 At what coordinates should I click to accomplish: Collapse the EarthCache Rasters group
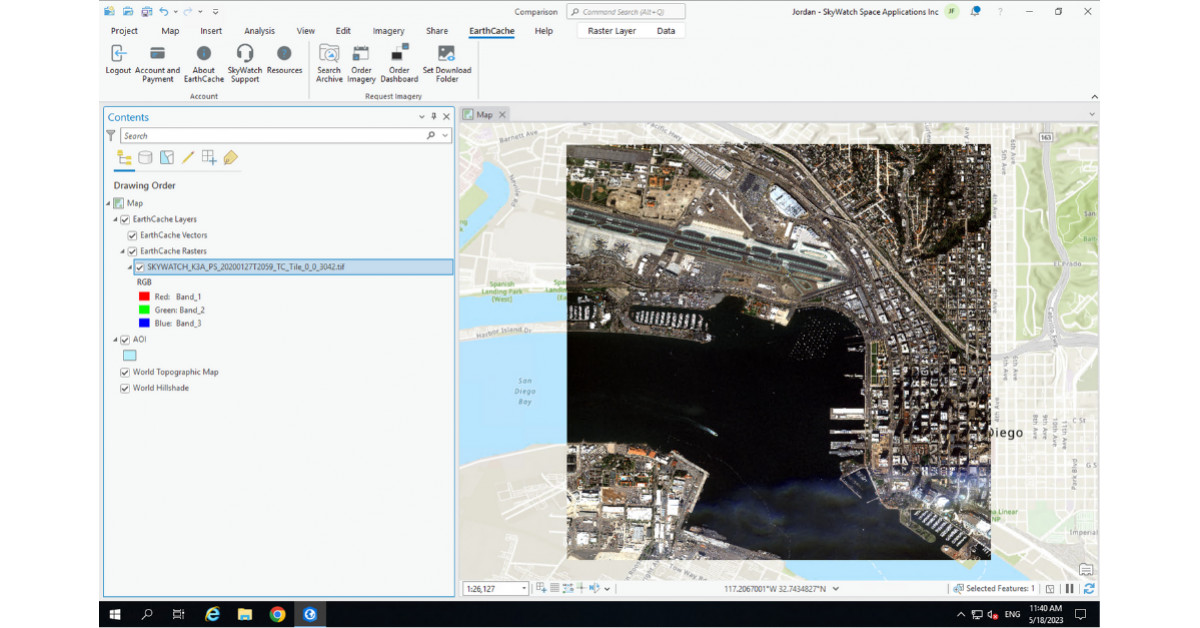[x=124, y=250]
